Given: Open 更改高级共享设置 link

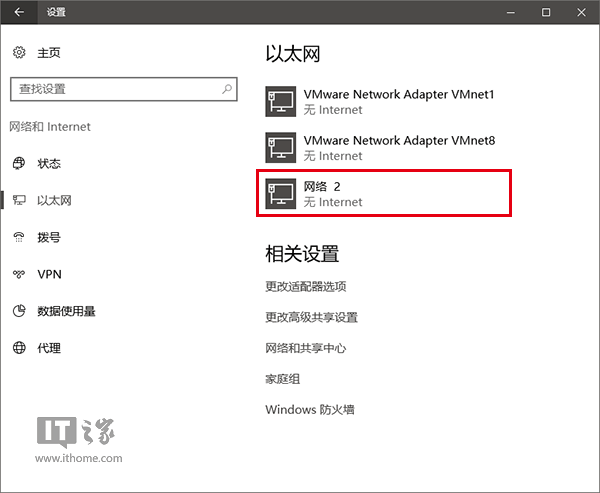Looking at the screenshot, I should (311, 317).
